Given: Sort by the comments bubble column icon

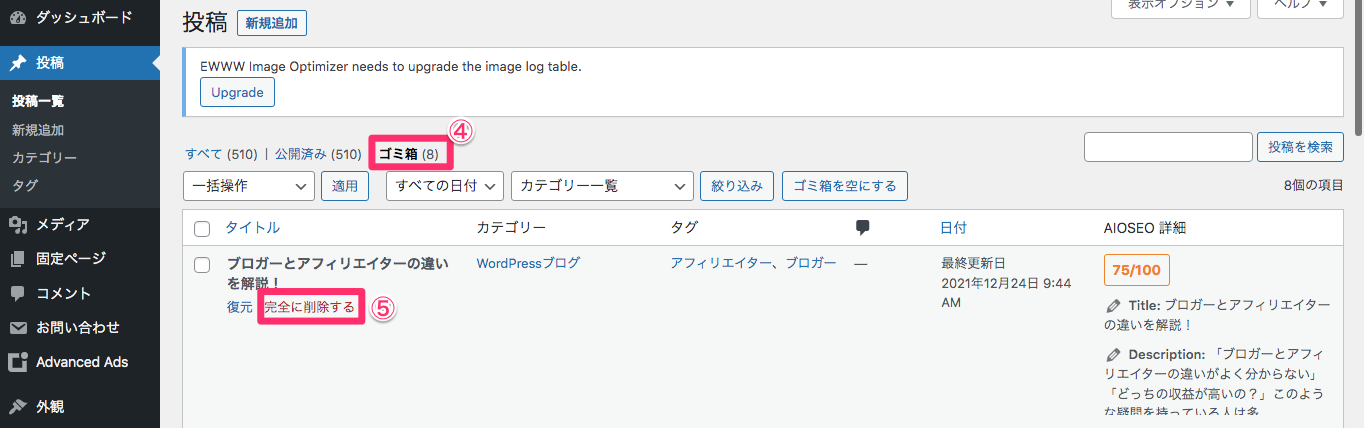Looking at the screenshot, I should pos(863,228).
